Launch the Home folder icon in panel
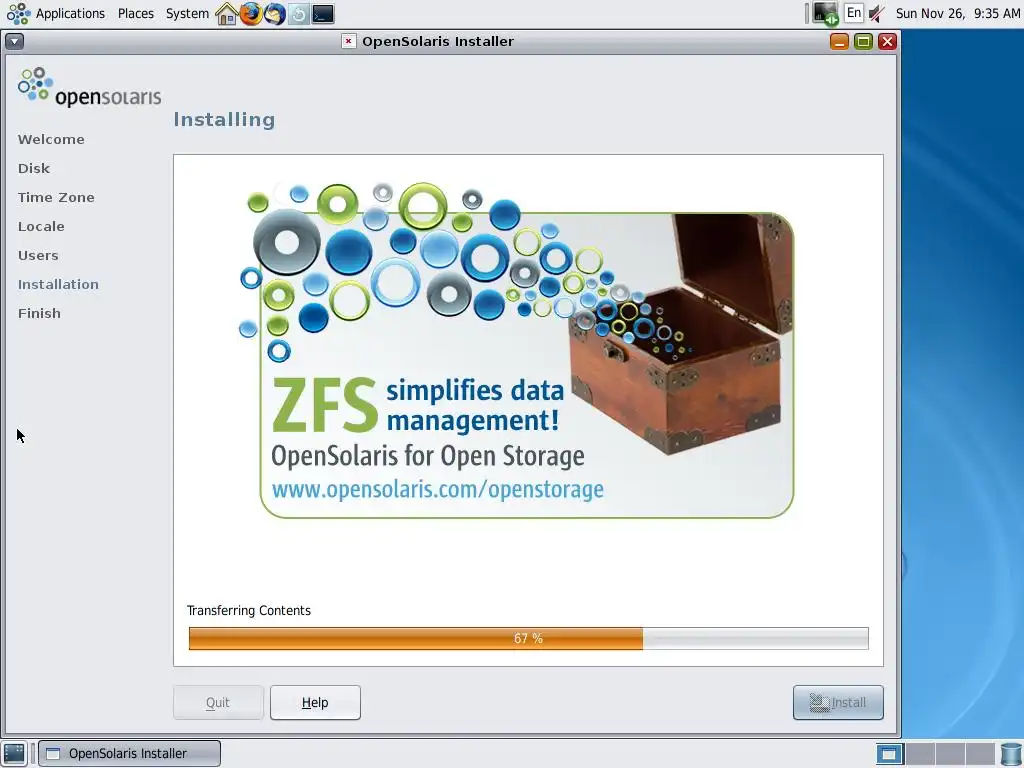Screen dimensions: 1024x768 [226, 14]
